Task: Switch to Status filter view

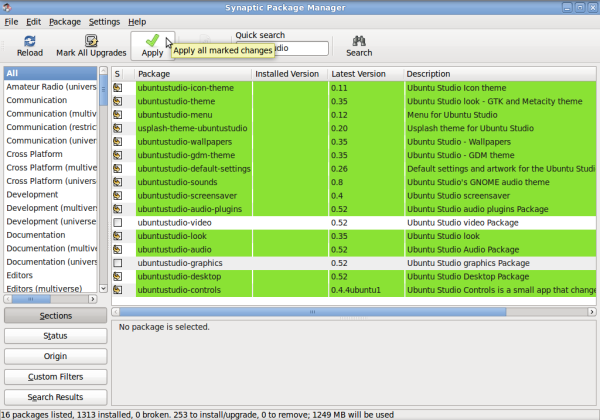Action: point(55,336)
